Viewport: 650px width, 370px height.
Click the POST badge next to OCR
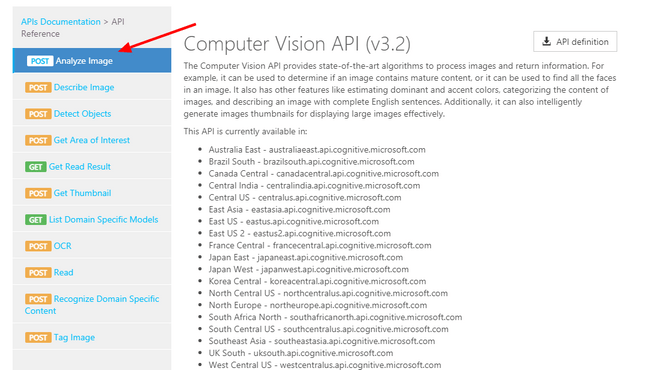click(38, 247)
